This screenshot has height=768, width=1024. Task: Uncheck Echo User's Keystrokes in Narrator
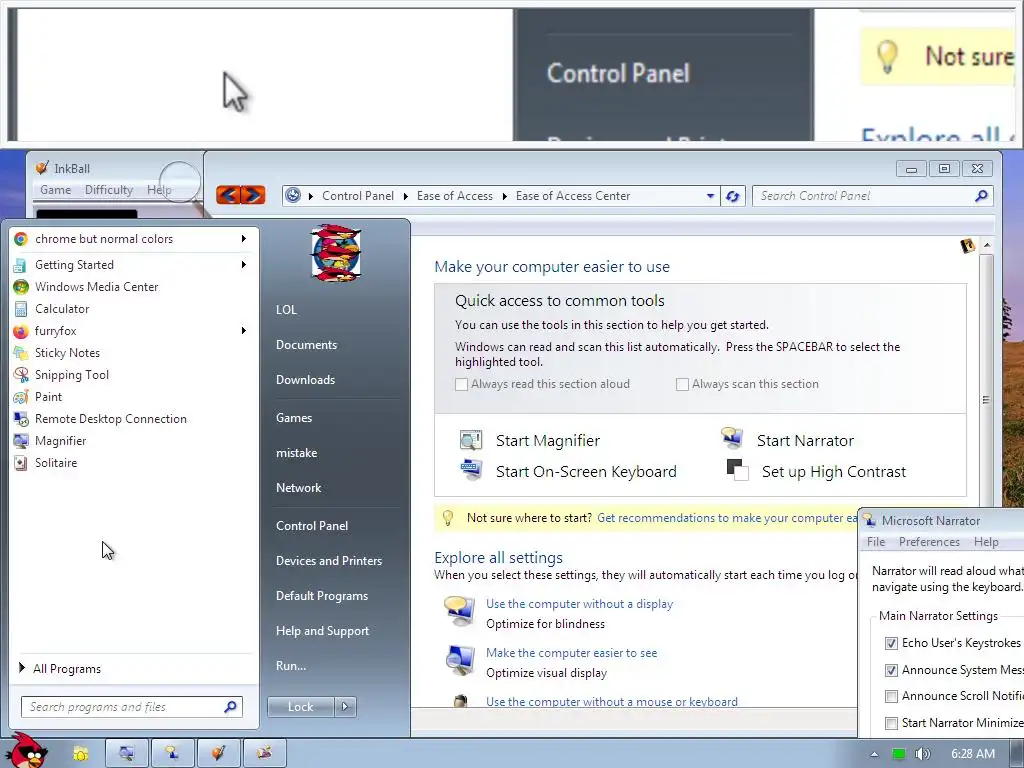coord(891,643)
